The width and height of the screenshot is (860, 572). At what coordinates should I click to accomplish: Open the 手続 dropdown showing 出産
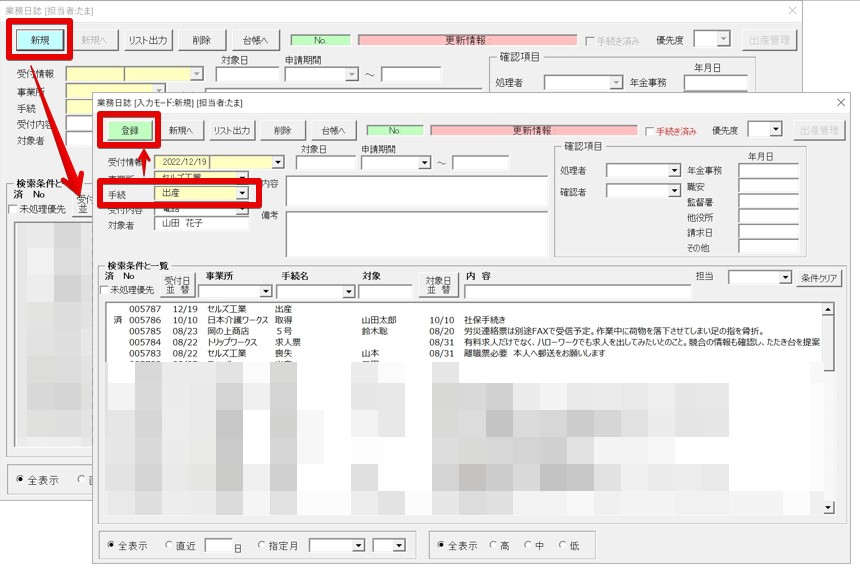tap(242, 193)
